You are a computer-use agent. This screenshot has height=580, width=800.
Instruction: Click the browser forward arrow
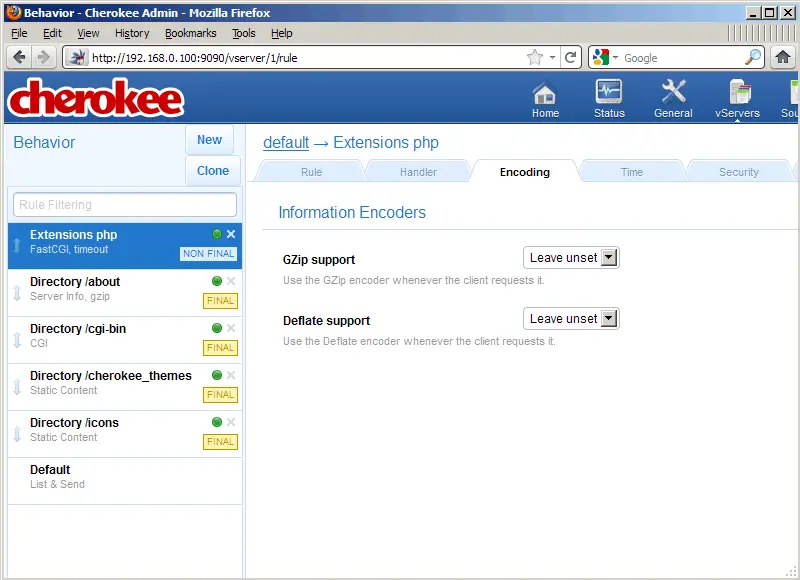44,57
